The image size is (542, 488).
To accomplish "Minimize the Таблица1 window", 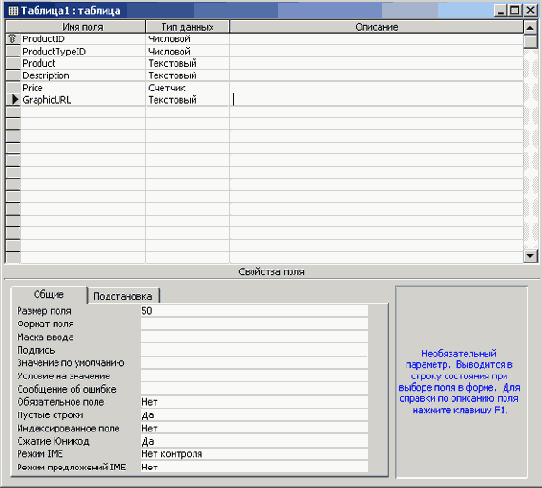I will tap(500, 10).
